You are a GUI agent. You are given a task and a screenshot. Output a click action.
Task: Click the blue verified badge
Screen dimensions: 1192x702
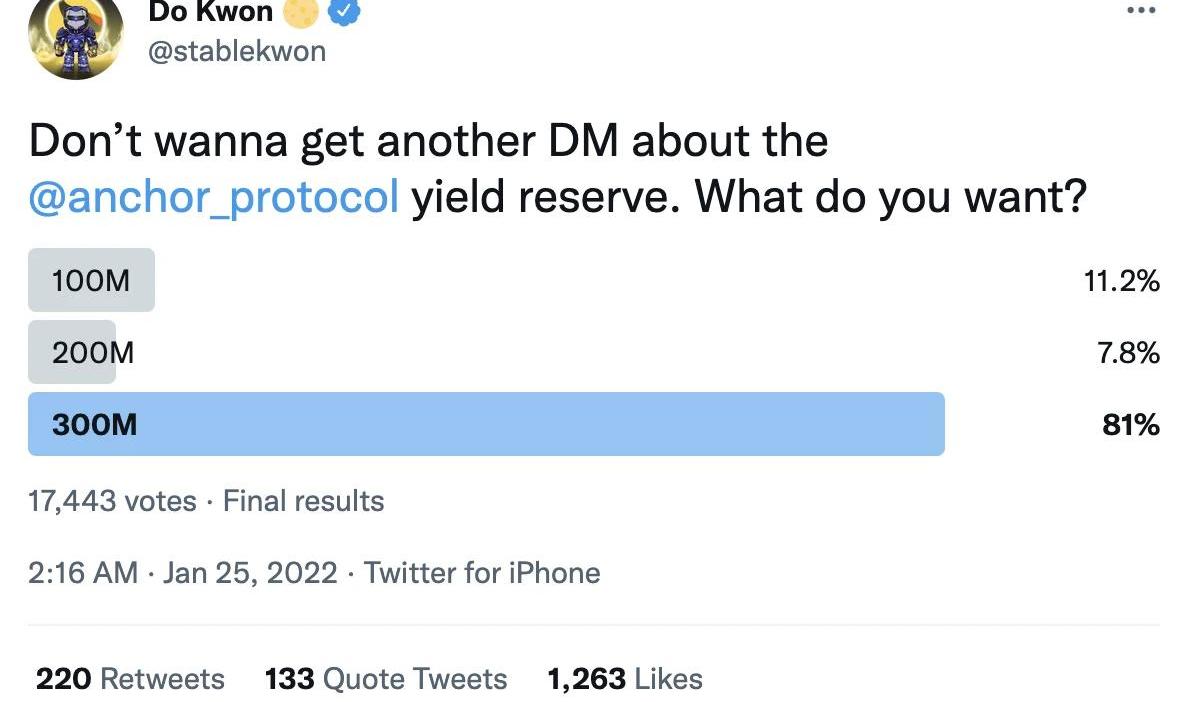click(x=345, y=11)
